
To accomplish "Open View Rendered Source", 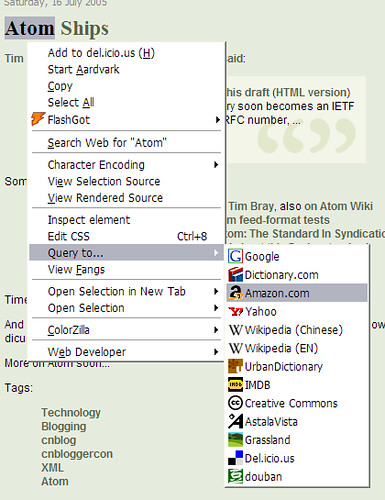I will 126,198.
